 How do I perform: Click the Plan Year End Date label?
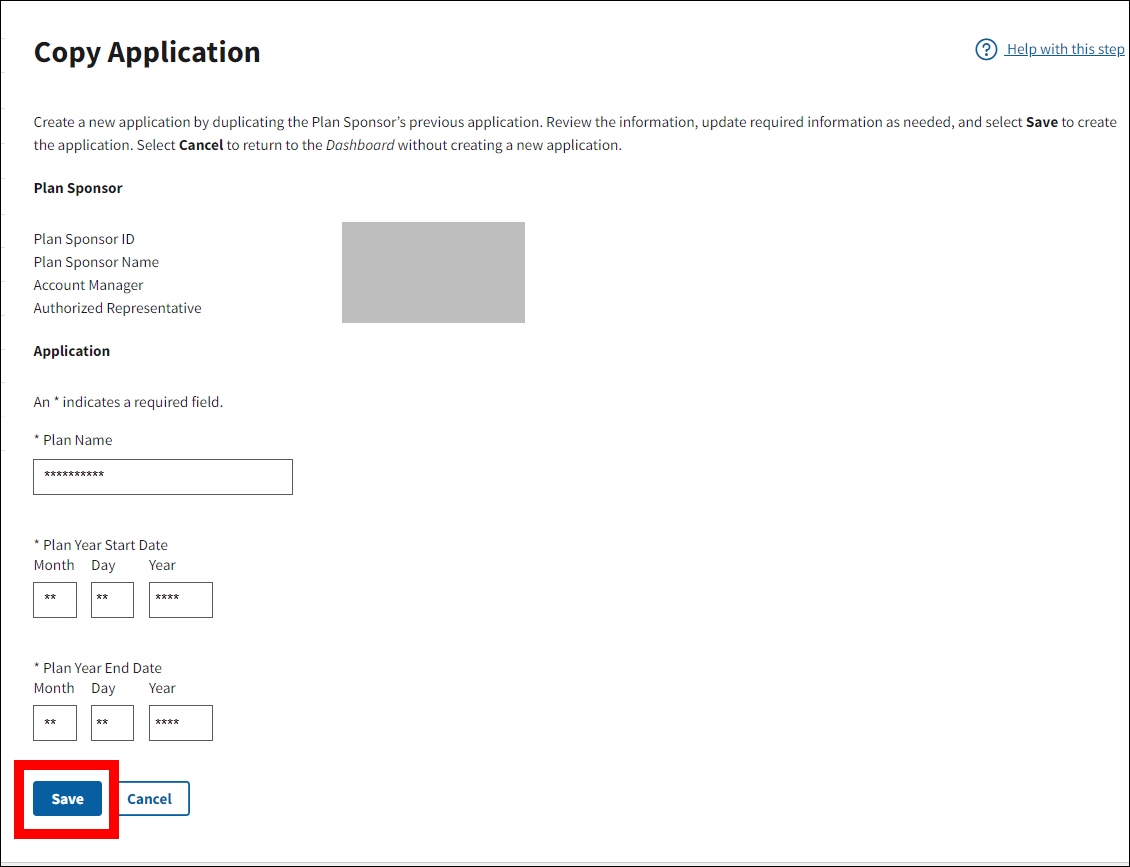[101, 668]
